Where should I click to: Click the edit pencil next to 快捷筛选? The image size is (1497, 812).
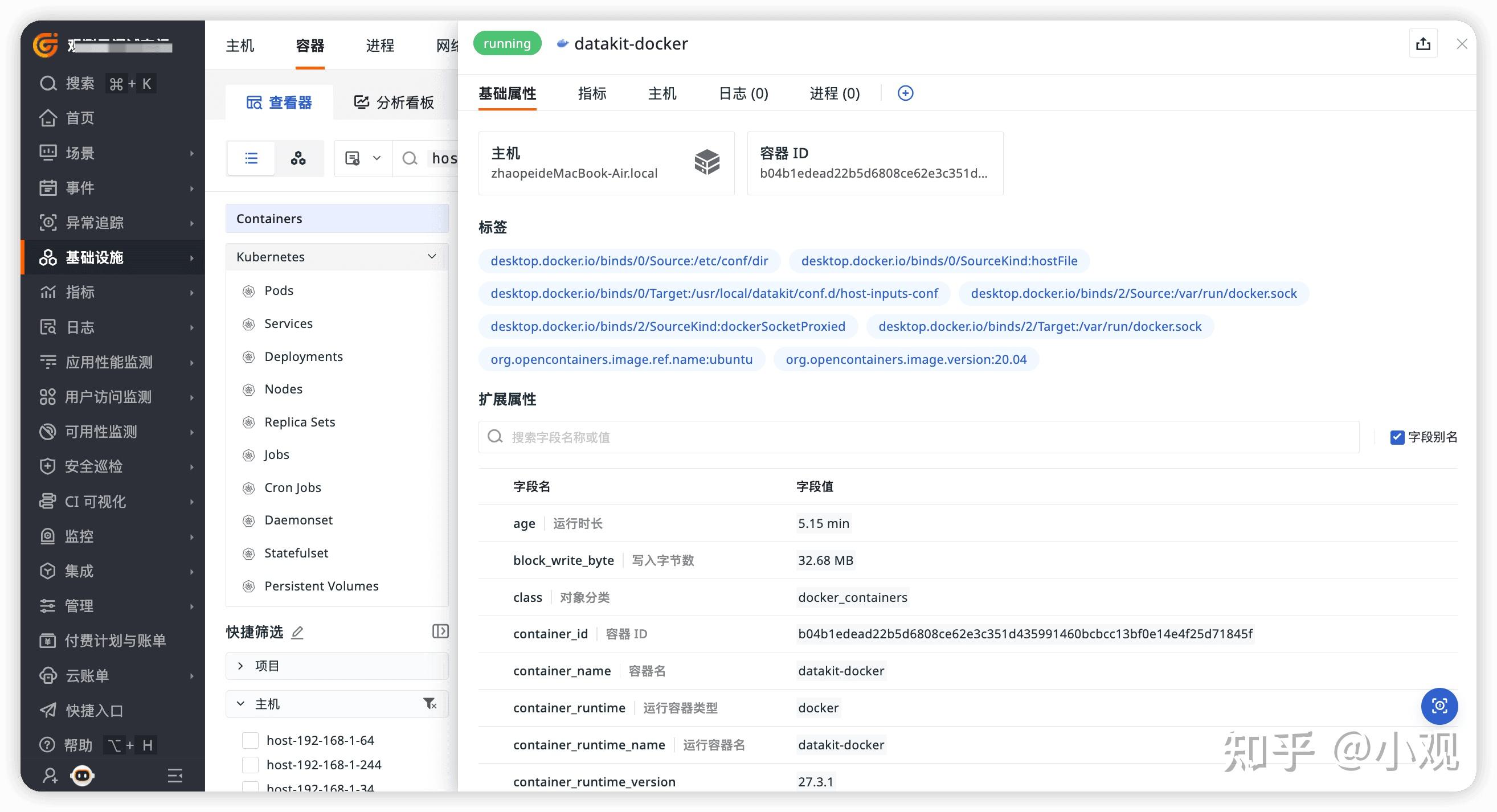point(297,632)
